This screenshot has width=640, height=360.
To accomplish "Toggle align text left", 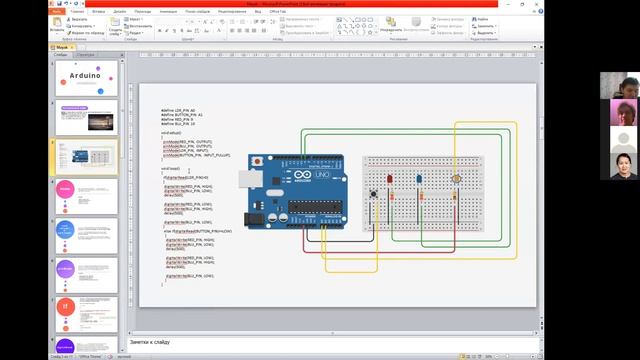I will point(232,30).
